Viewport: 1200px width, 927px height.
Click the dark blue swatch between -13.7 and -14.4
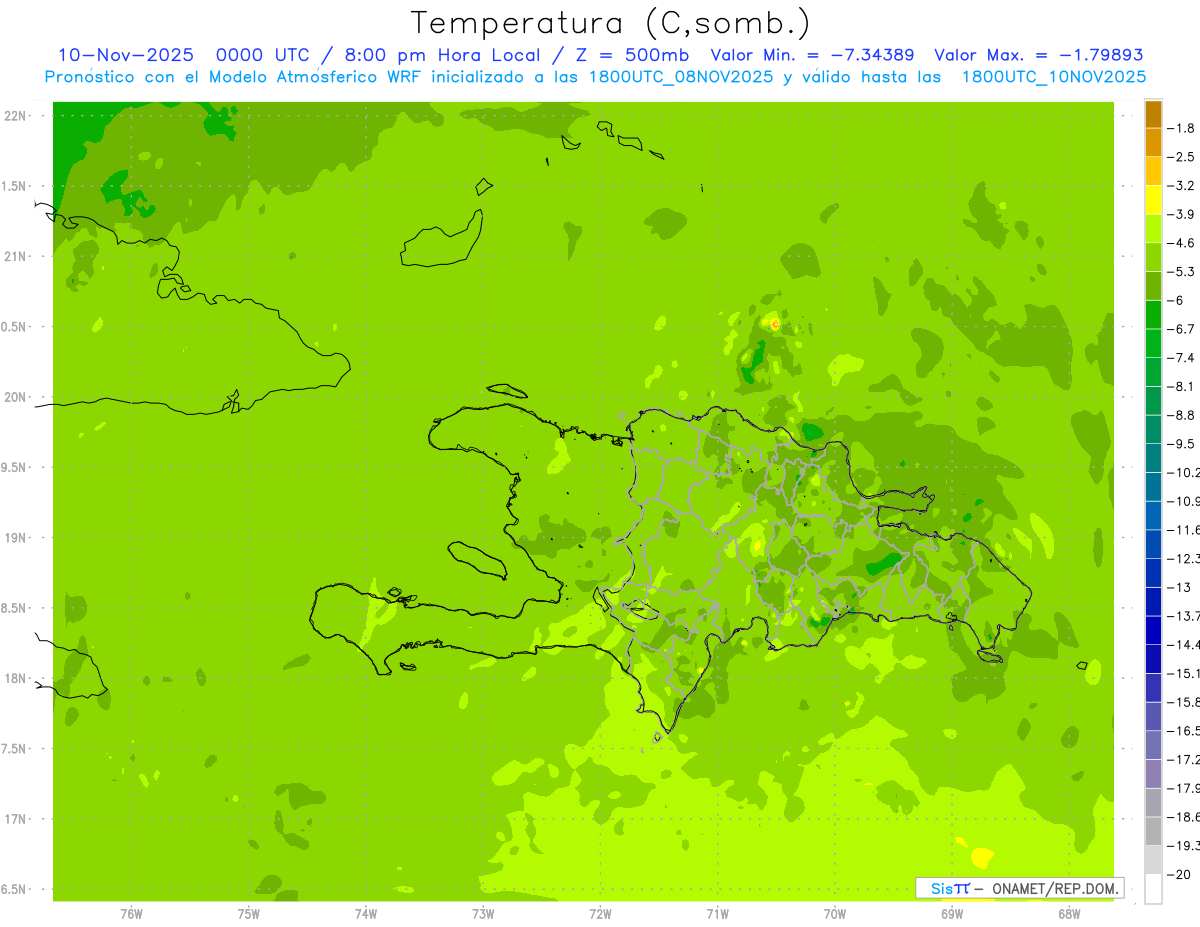(x=1153, y=630)
